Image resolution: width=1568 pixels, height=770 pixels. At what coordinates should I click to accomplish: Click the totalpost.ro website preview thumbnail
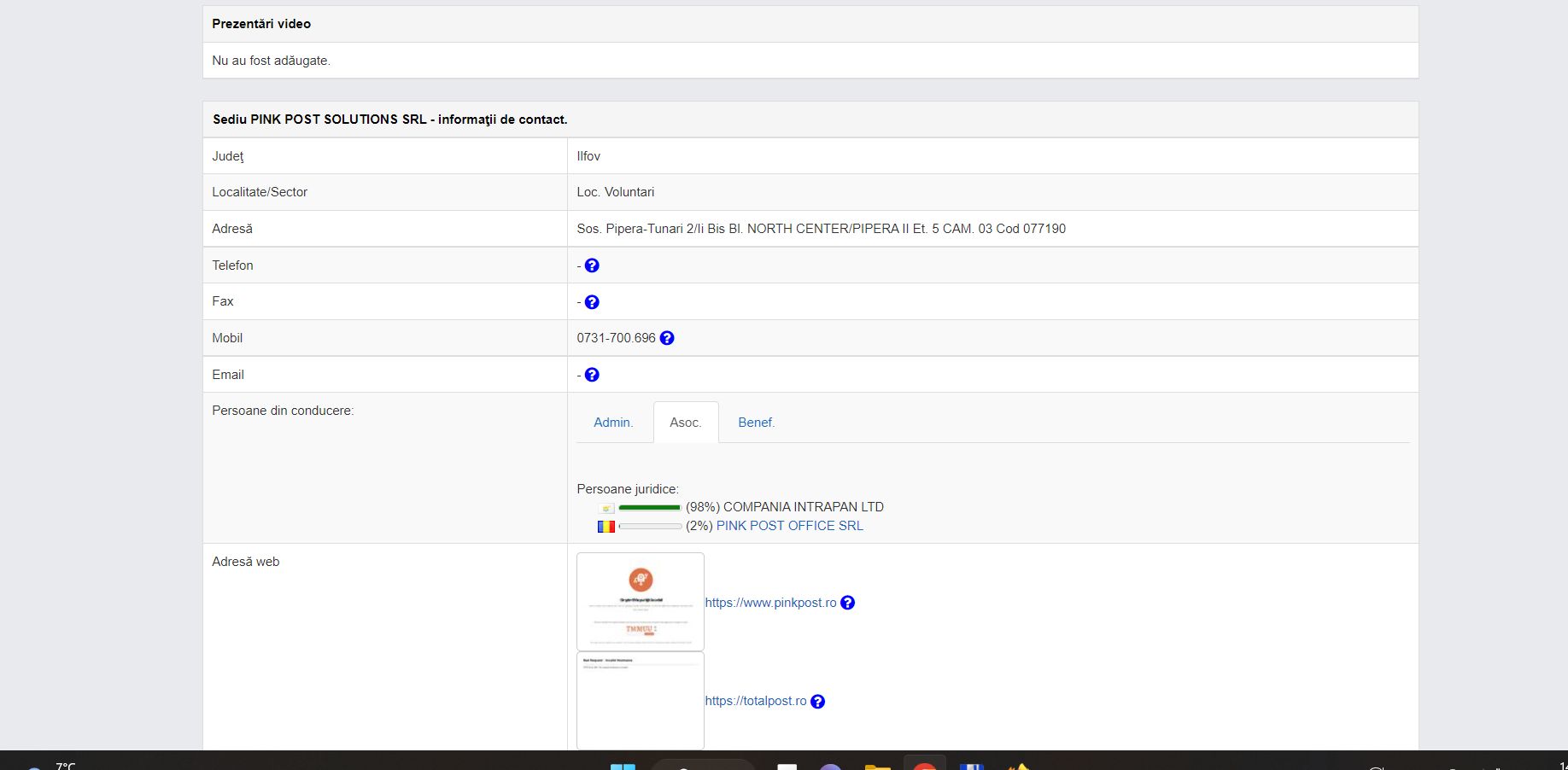pos(641,701)
